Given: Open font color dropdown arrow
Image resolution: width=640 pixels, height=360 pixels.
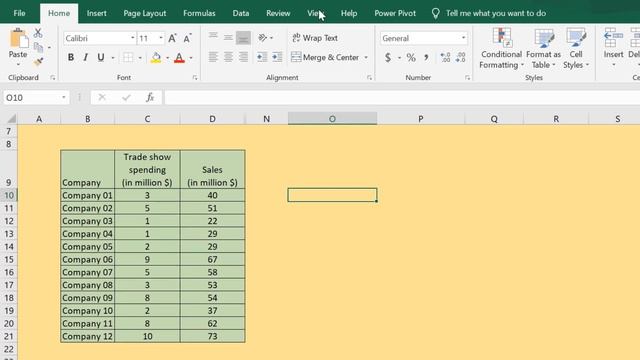Looking at the screenshot, I should (191, 58).
